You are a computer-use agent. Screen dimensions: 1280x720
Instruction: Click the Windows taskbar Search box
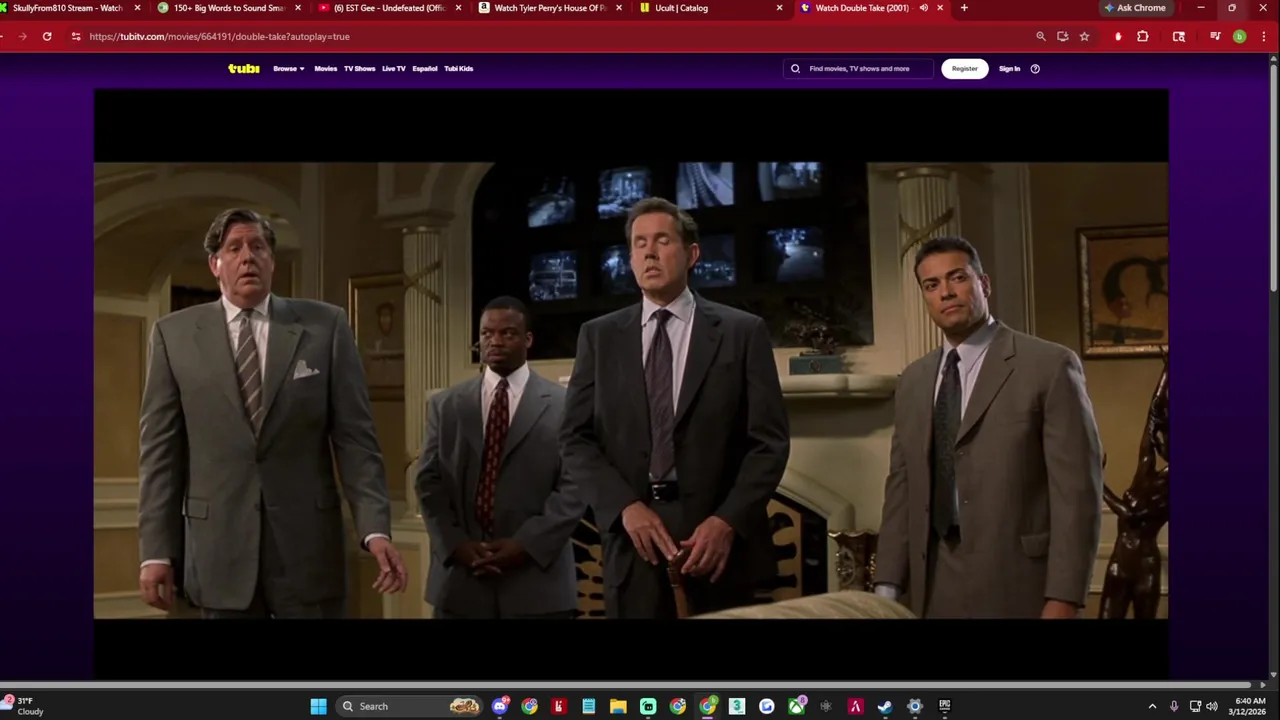[408, 706]
